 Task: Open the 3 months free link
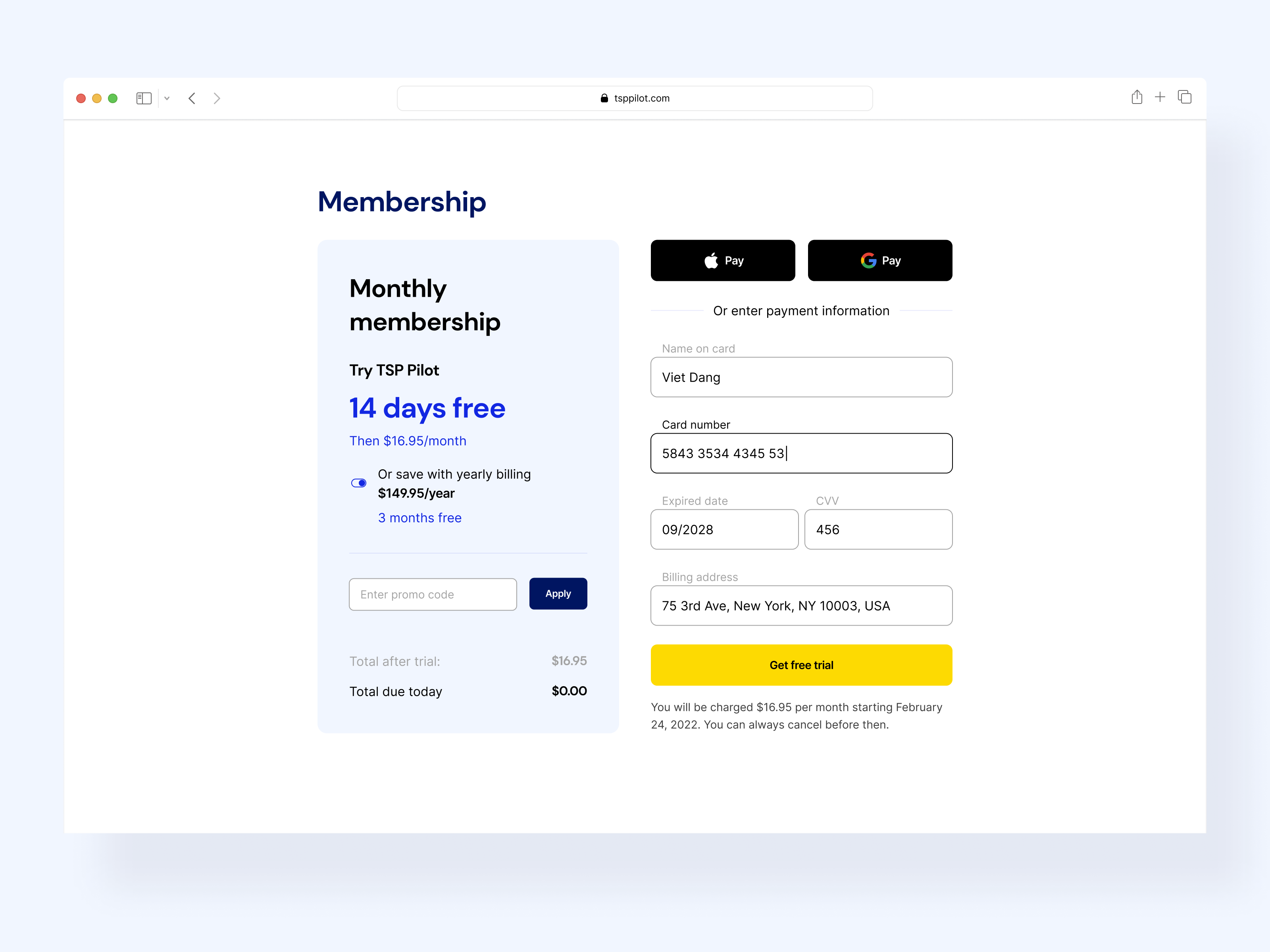click(420, 517)
